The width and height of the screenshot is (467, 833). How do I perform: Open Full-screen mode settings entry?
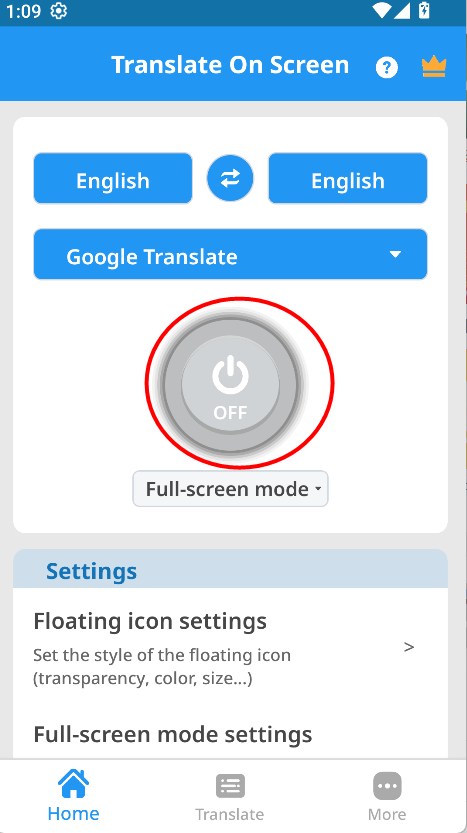coord(230,735)
